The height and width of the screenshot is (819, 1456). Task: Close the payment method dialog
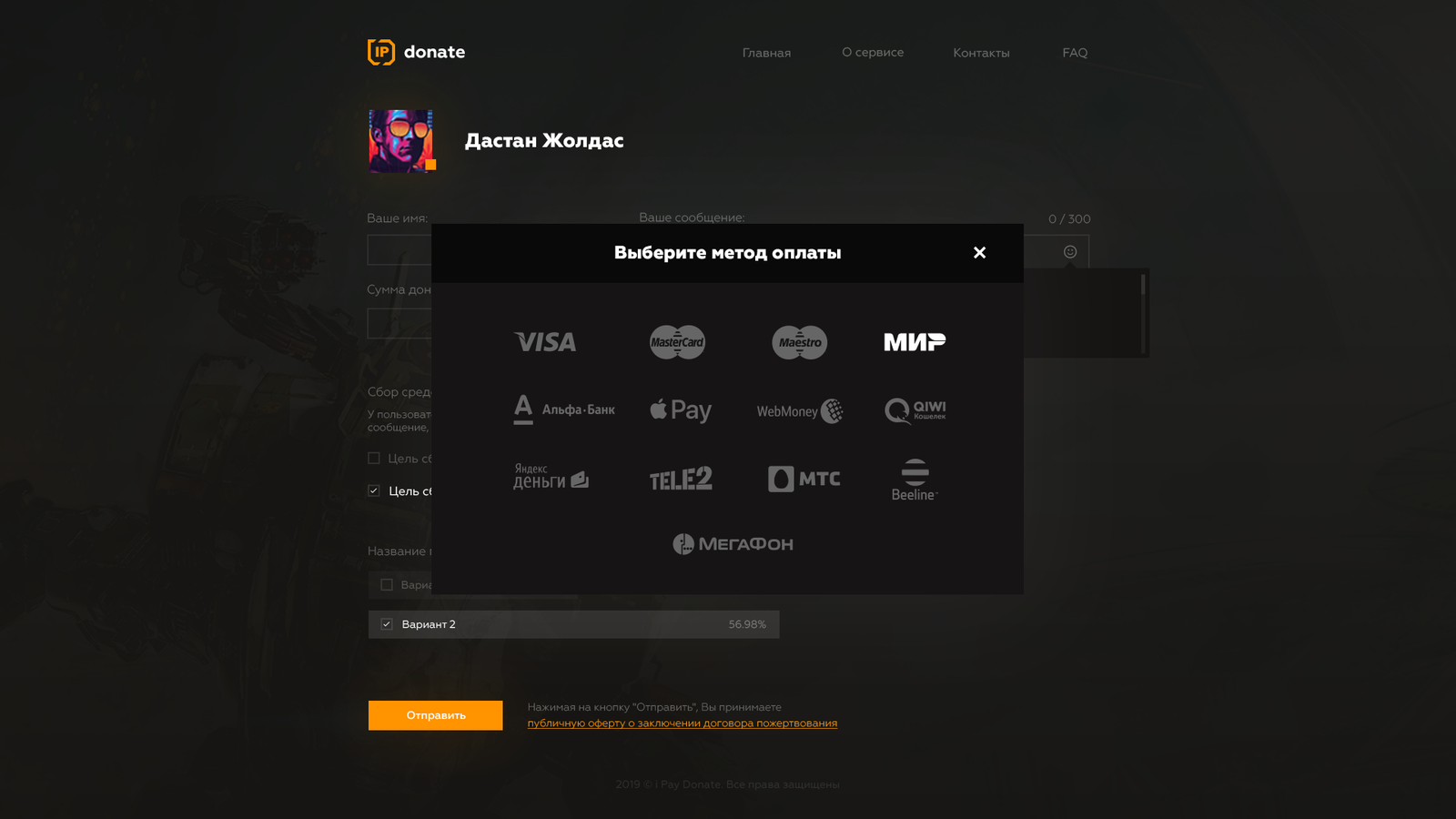coord(979,252)
